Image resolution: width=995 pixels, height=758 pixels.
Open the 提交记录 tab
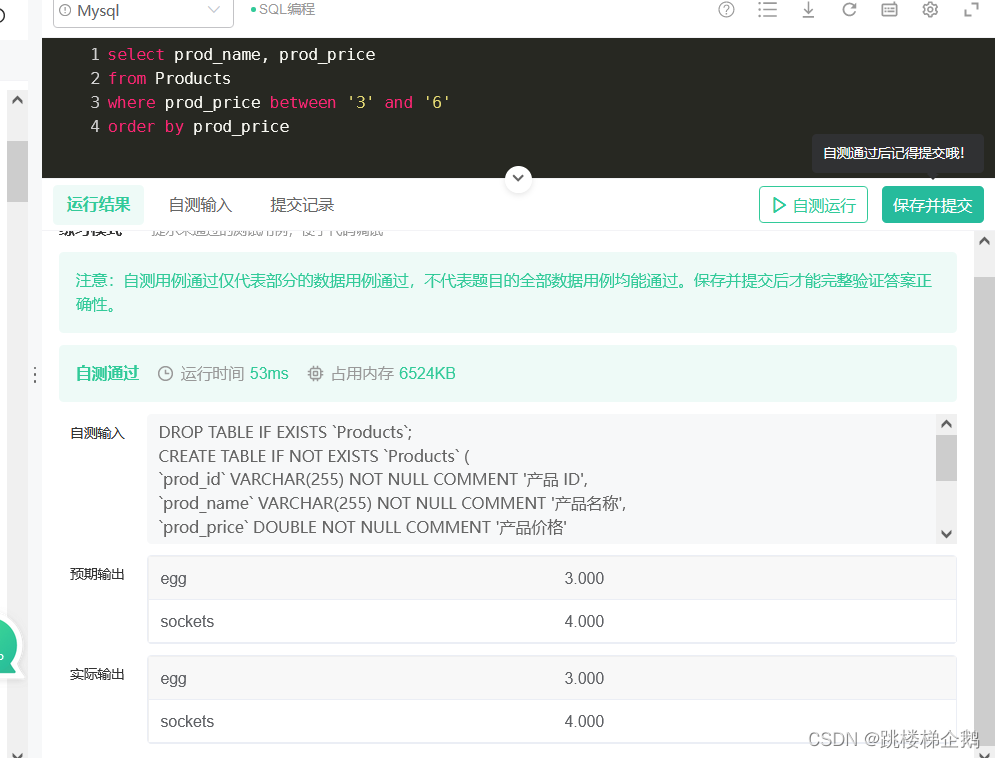click(x=301, y=204)
